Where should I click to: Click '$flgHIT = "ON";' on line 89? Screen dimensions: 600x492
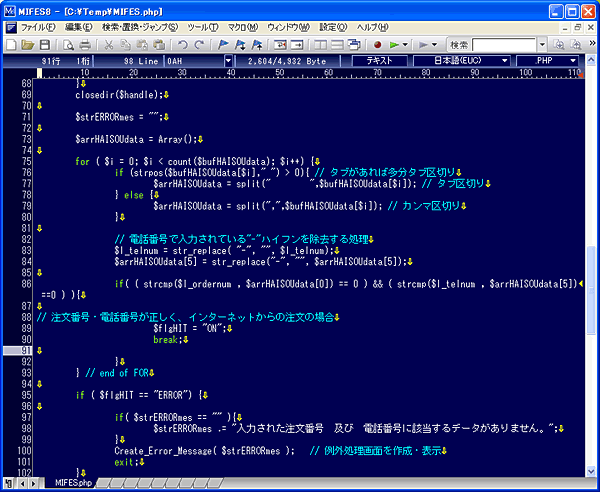189,328
